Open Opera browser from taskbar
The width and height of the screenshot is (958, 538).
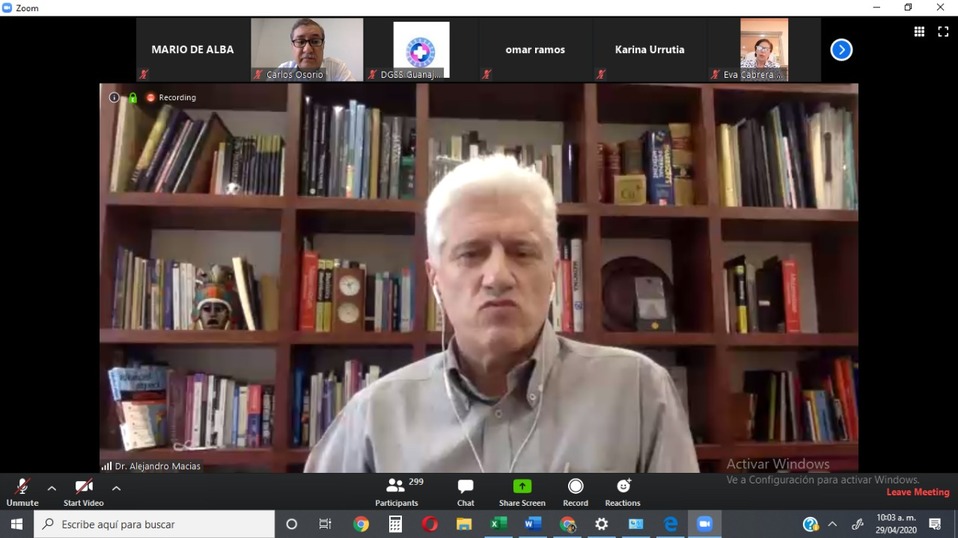point(430,524)
